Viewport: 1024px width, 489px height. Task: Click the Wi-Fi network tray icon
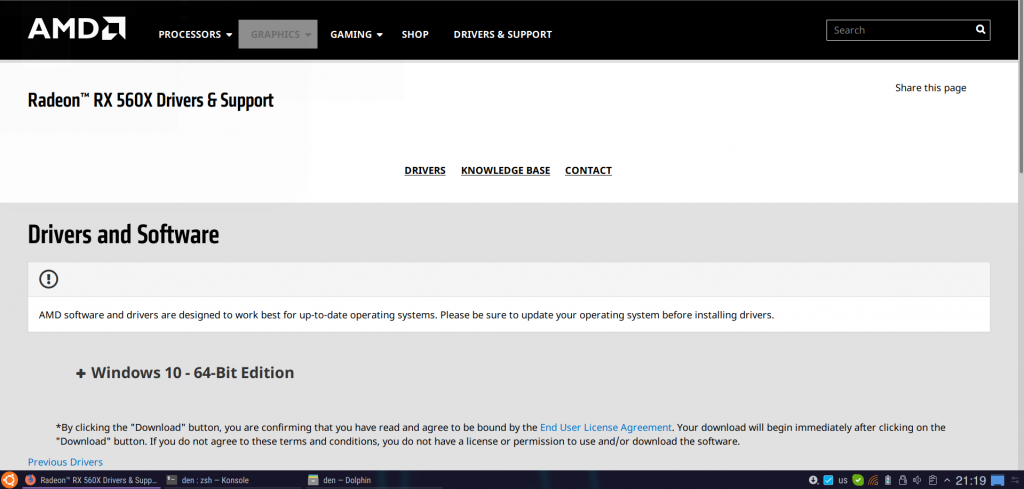(x=872, y=480)
